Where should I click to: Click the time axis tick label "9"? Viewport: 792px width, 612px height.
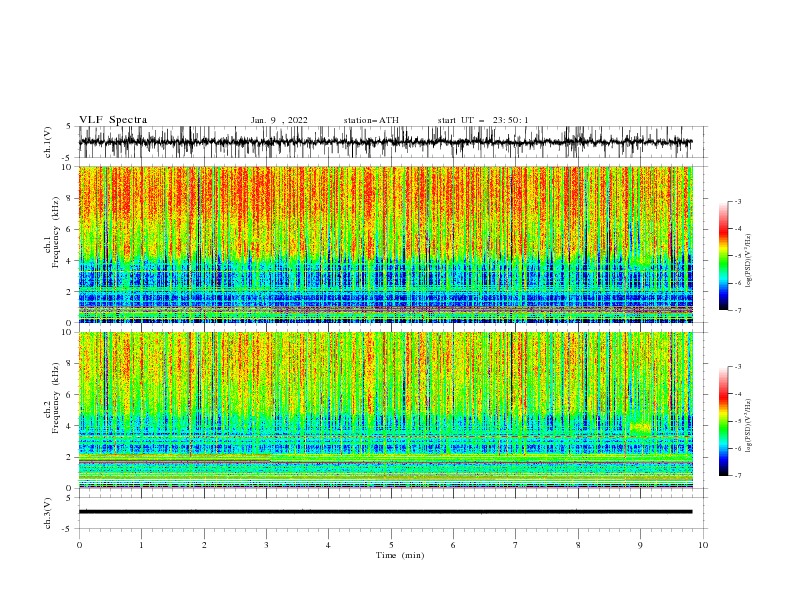(x=640, y=545)
